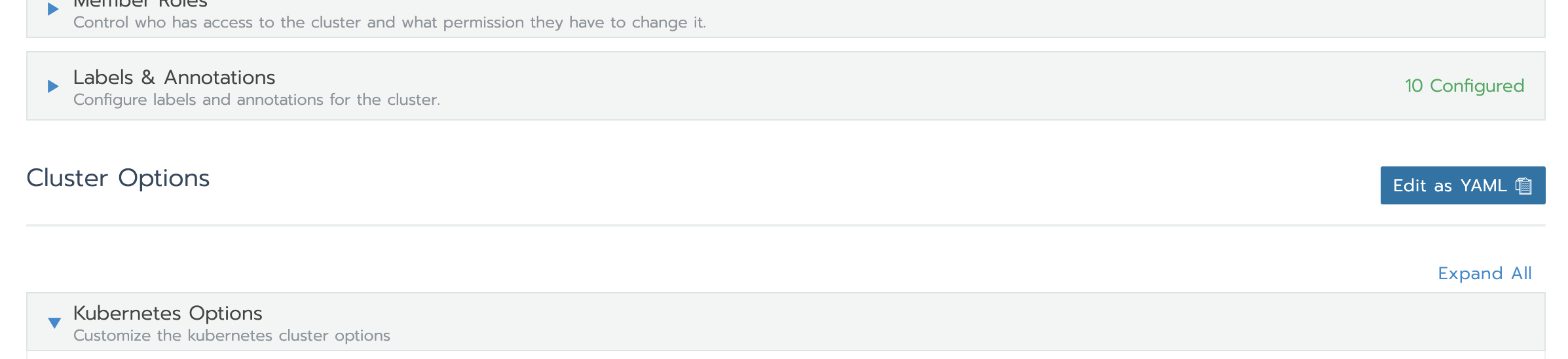Viewport: 1568px width, 359px height.
Task: Expand the Labels & Annotations arrow
Action: point(53,86)
